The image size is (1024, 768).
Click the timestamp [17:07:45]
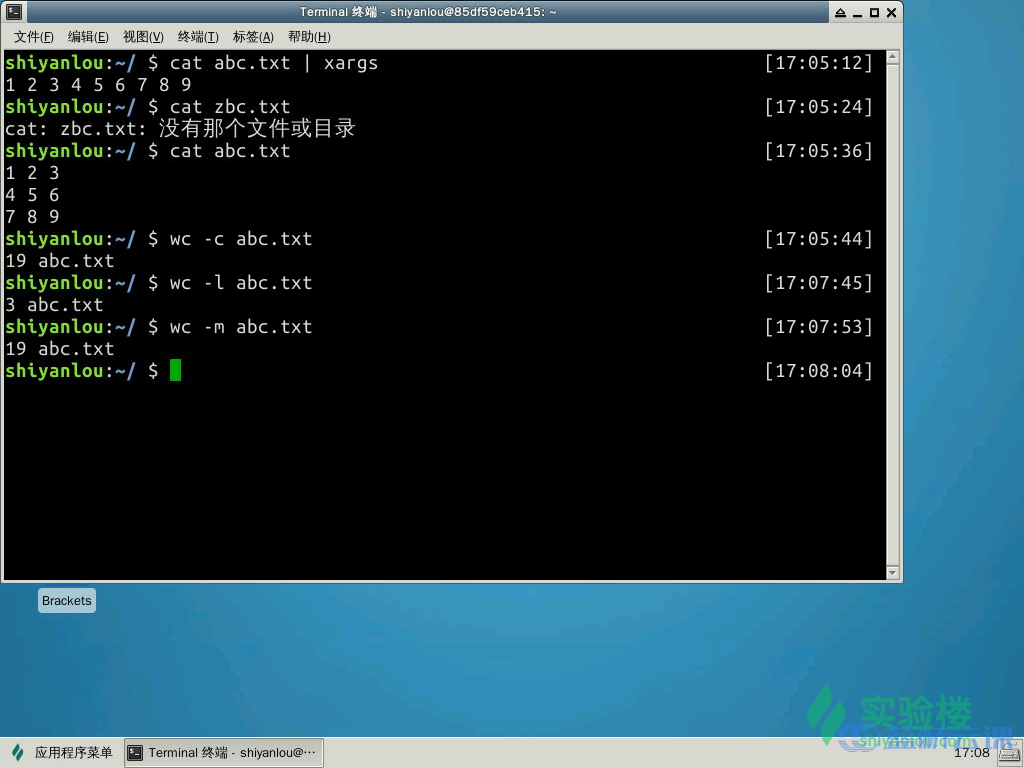click(818, 283)
